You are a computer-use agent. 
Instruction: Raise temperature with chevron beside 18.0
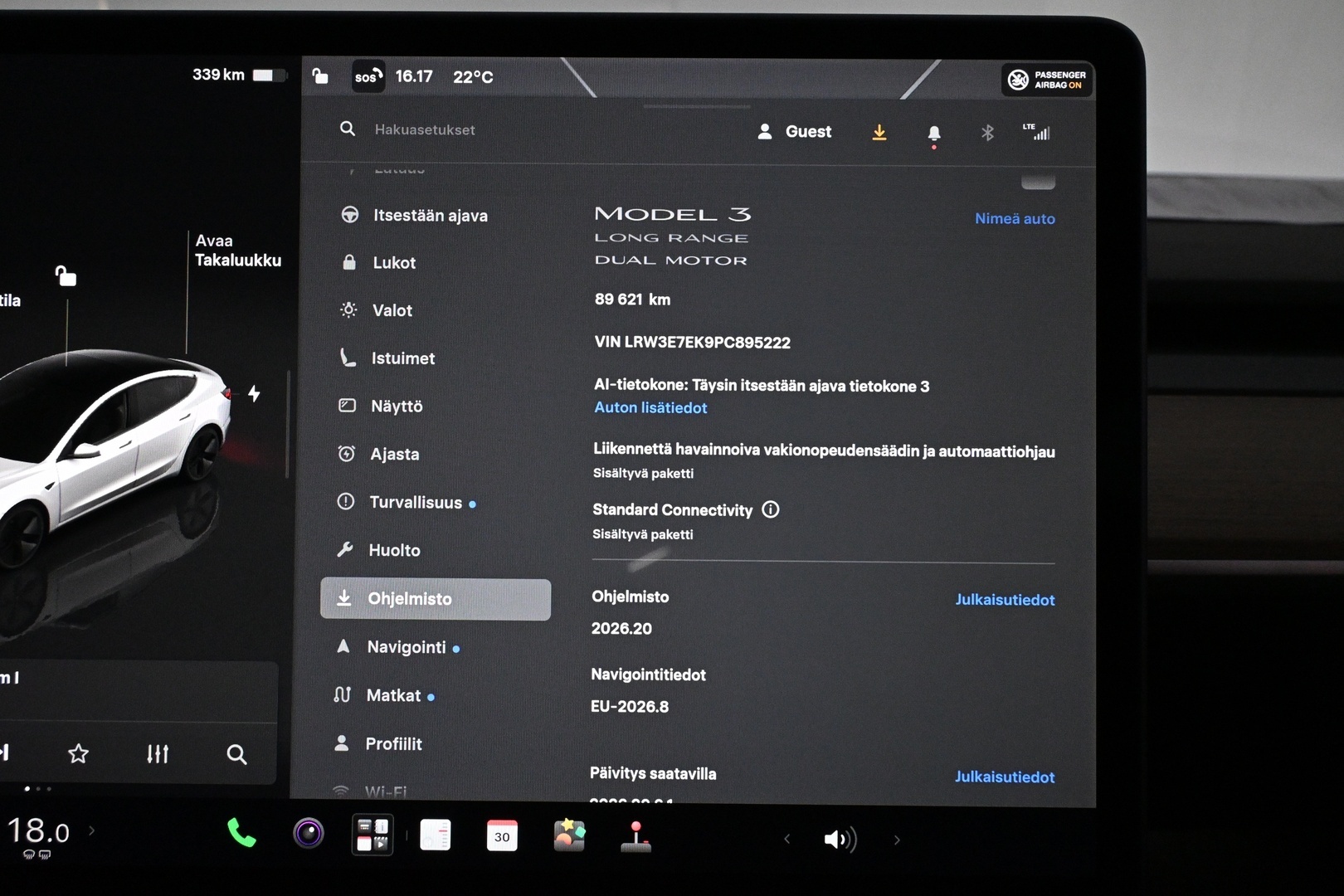(91, 830)
